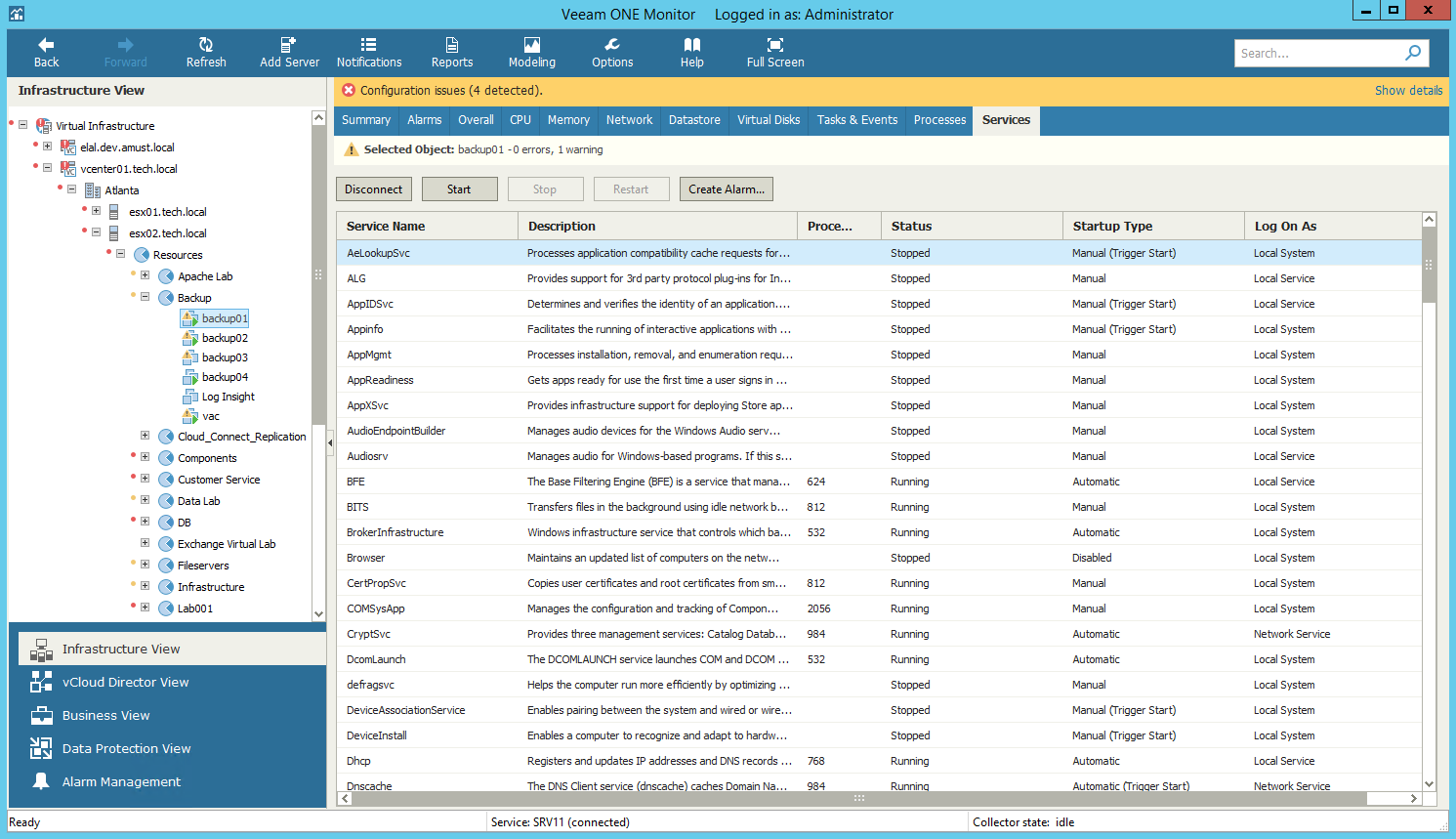Select the BITS service row
Image resolution: width=1456 pixels, height=839 pixels.
click(879, 507)
